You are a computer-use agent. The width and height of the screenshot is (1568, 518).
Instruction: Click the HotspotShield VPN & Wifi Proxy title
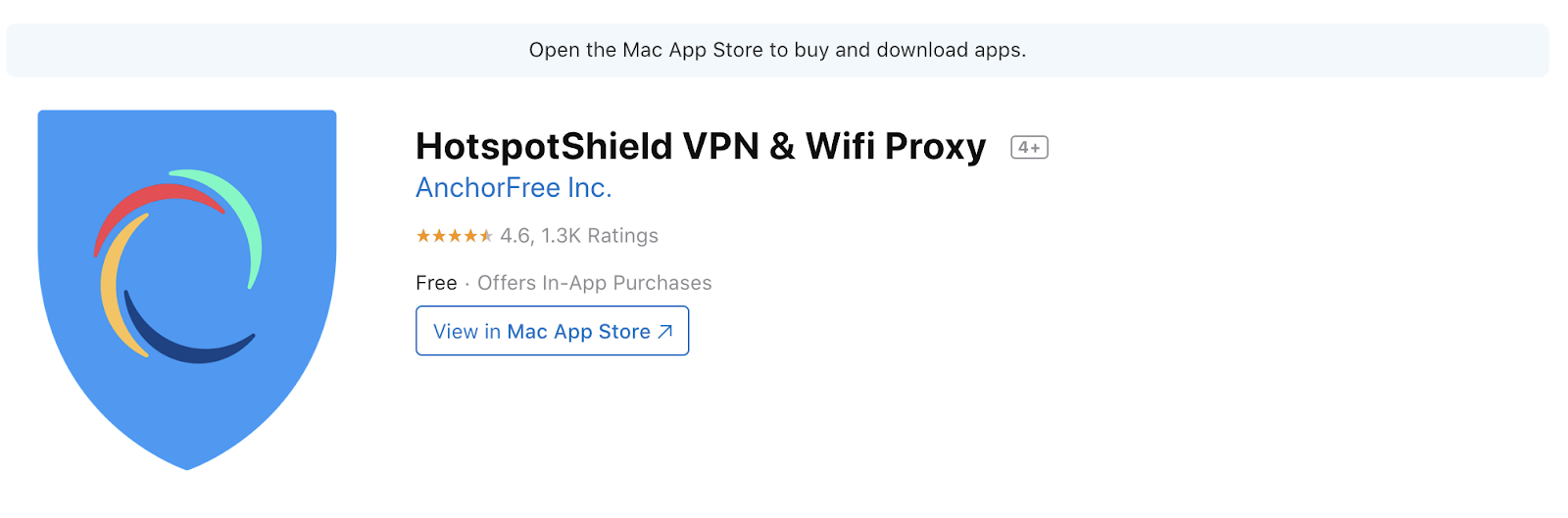(x=701, y=147)
